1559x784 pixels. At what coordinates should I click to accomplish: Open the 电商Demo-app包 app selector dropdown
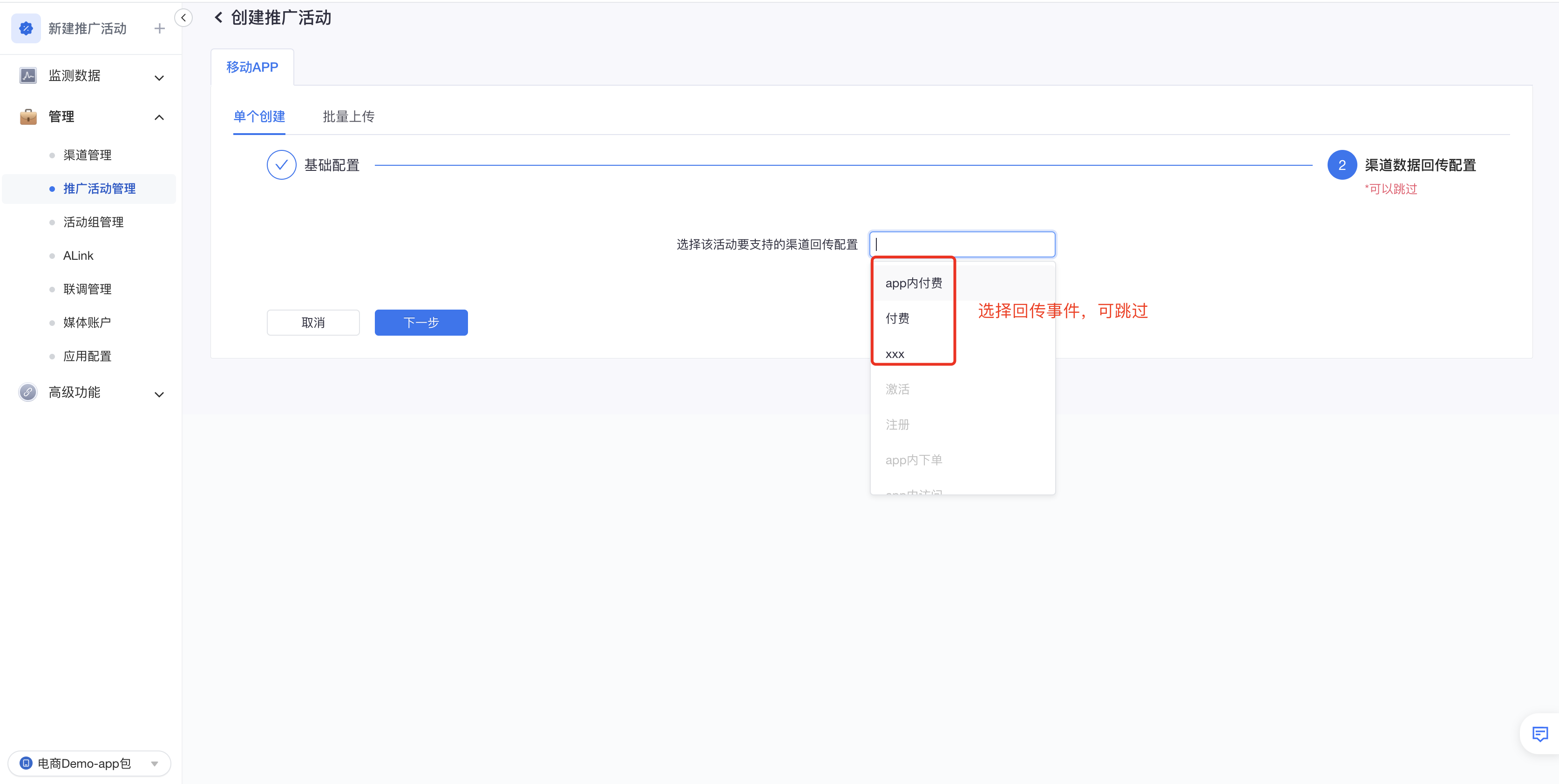[89, 763]
